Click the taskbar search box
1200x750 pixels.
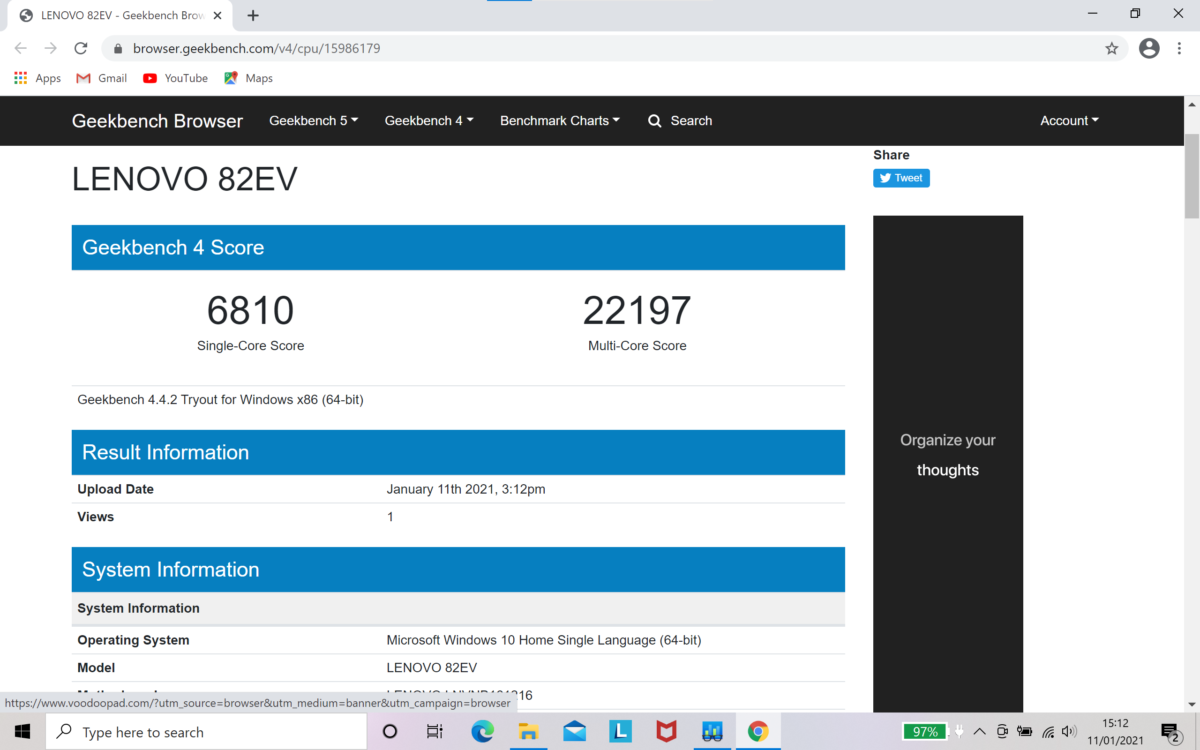tap(205, 732)
